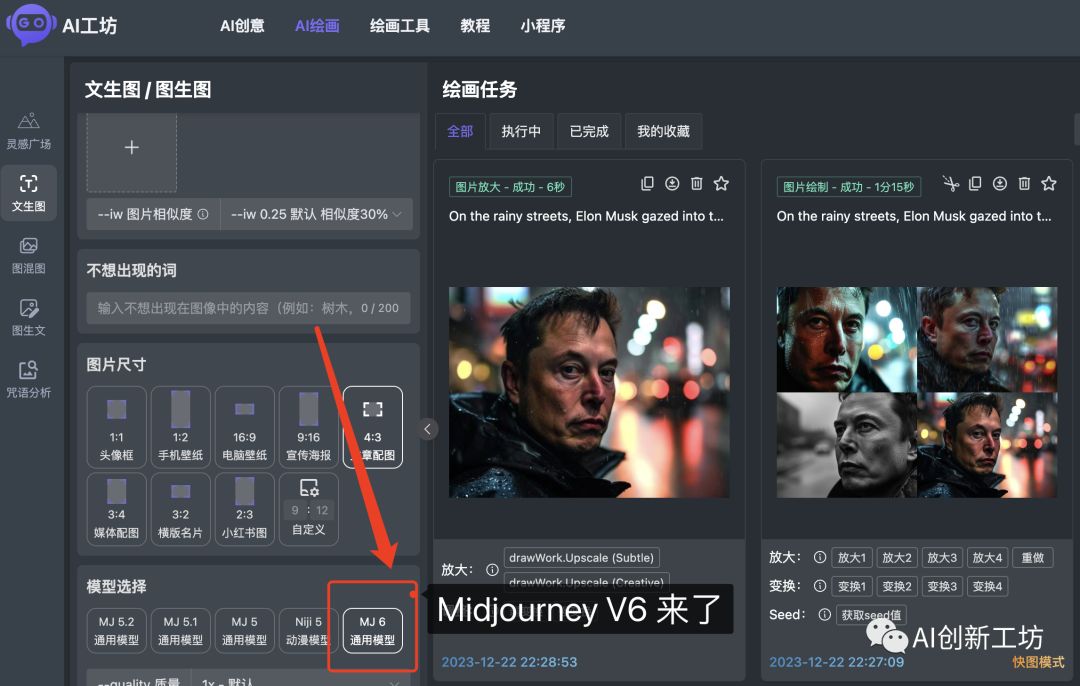This screenshot has height=686, width=1080.
Task: Click info icon beside 放大 in right card
Action: pos(820,557)
